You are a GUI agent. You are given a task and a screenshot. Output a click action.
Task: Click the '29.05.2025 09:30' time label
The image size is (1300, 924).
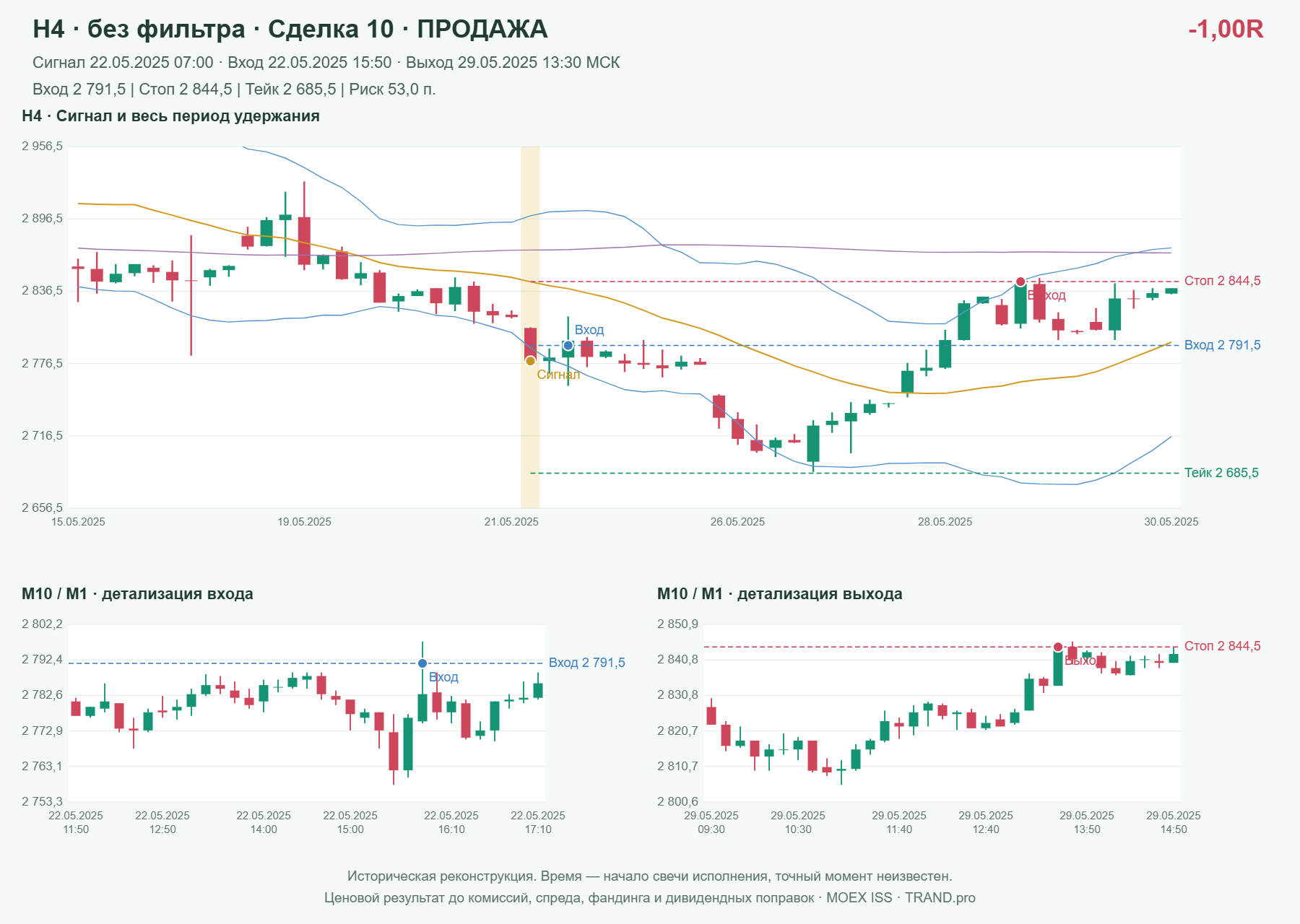711,822
